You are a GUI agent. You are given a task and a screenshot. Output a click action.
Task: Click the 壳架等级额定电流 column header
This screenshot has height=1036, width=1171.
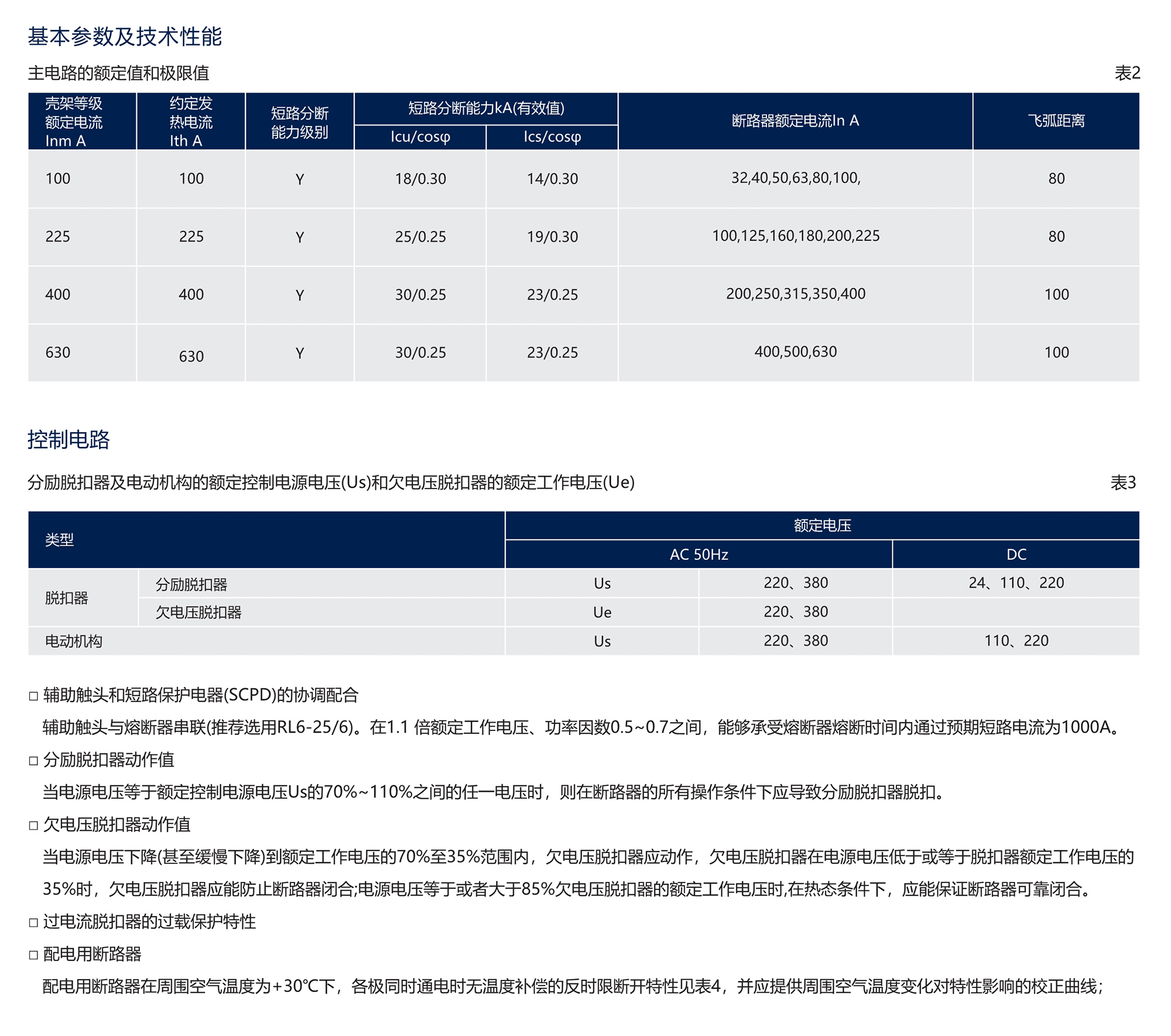click(74, 122)
